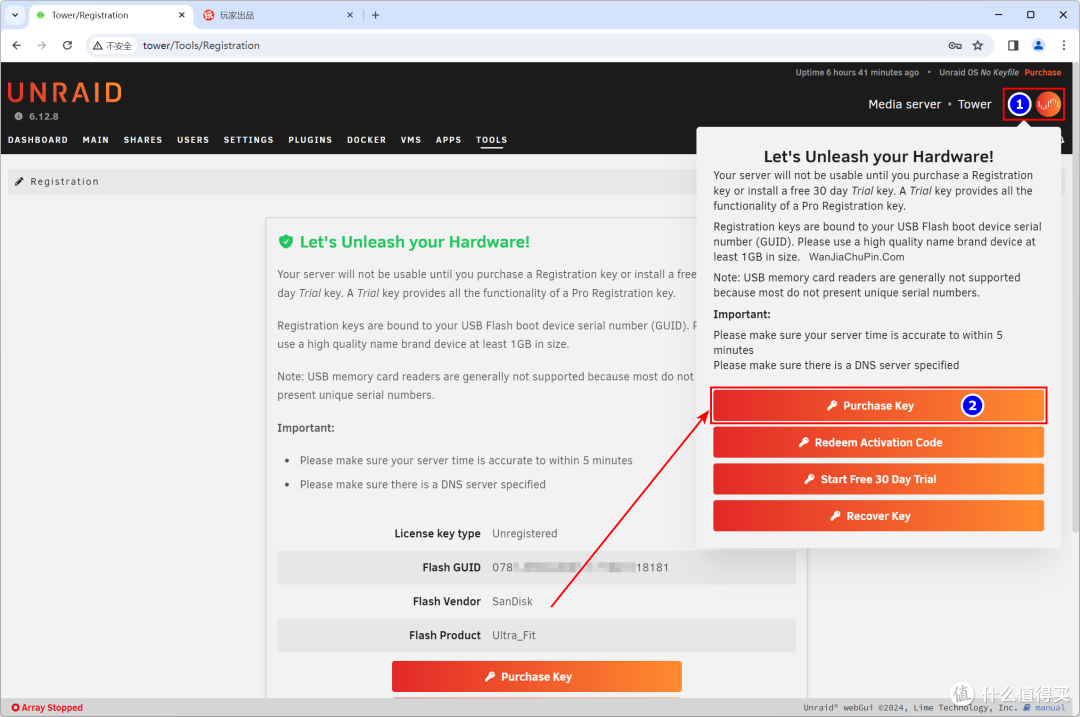The width and height of the screenshot is (1080, 717).
Task: Go to the Docker menu item
Action: (366, 140)
